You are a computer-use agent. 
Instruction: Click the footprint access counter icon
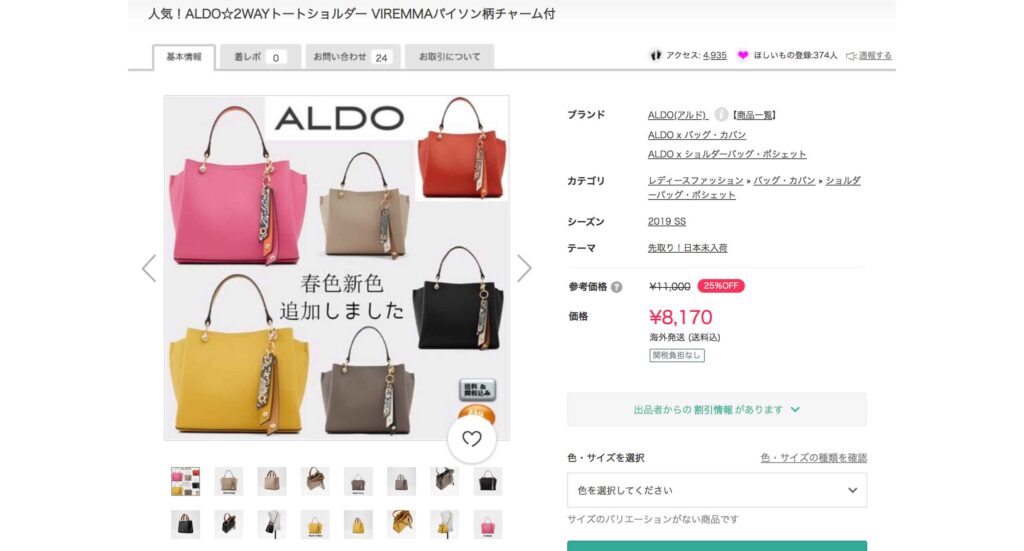[x=656, y=55]
